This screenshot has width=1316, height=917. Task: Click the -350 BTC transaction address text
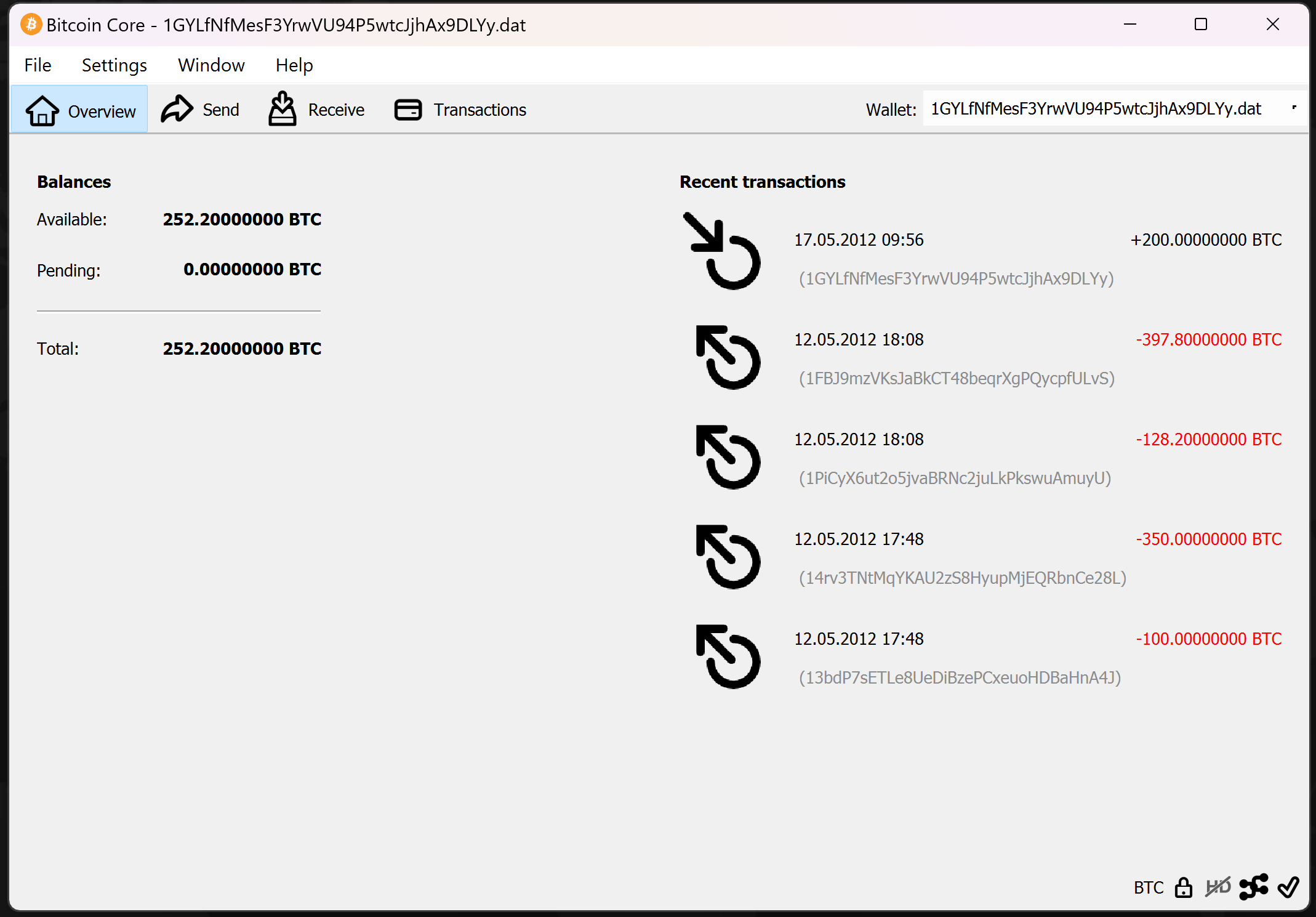pos(962,578)
